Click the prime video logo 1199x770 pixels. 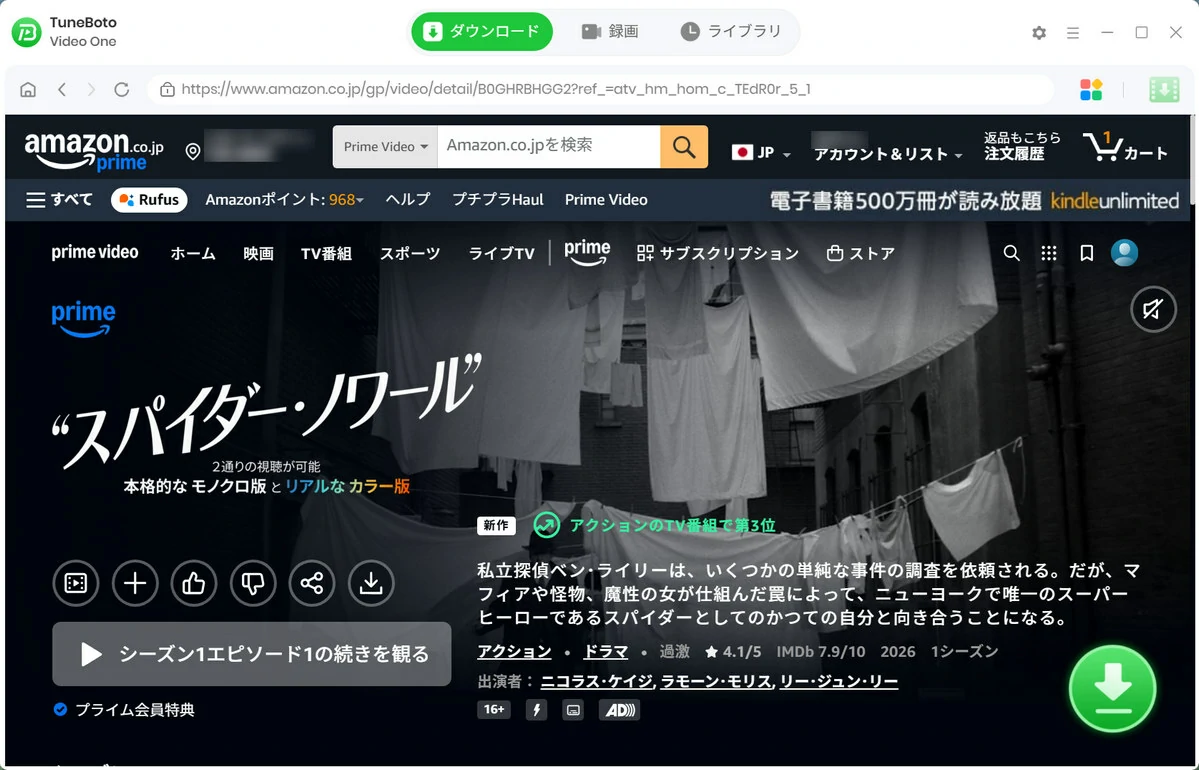95,253
